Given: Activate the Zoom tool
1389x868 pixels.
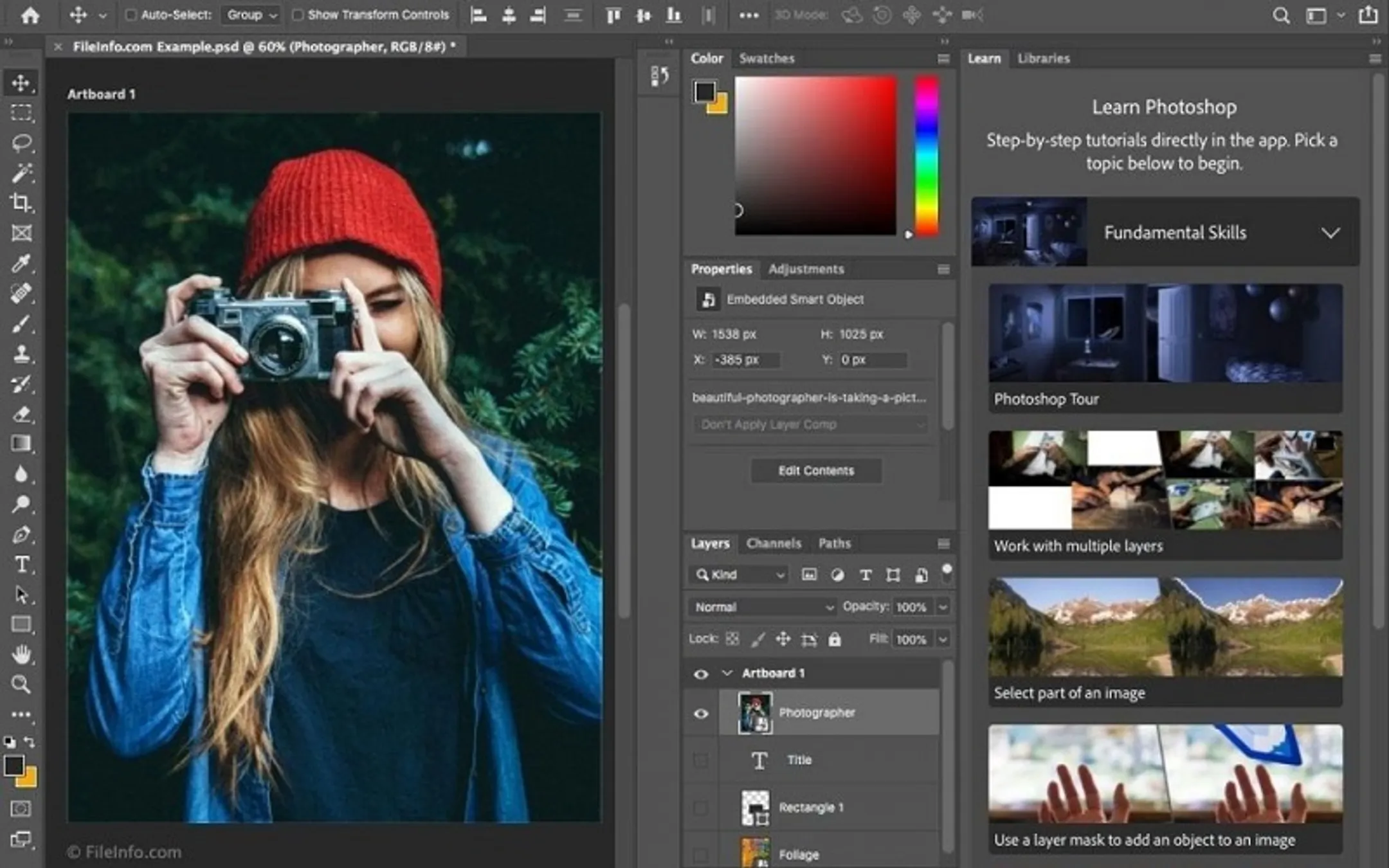Looking at the screenshot, I should tap(21, 685).
